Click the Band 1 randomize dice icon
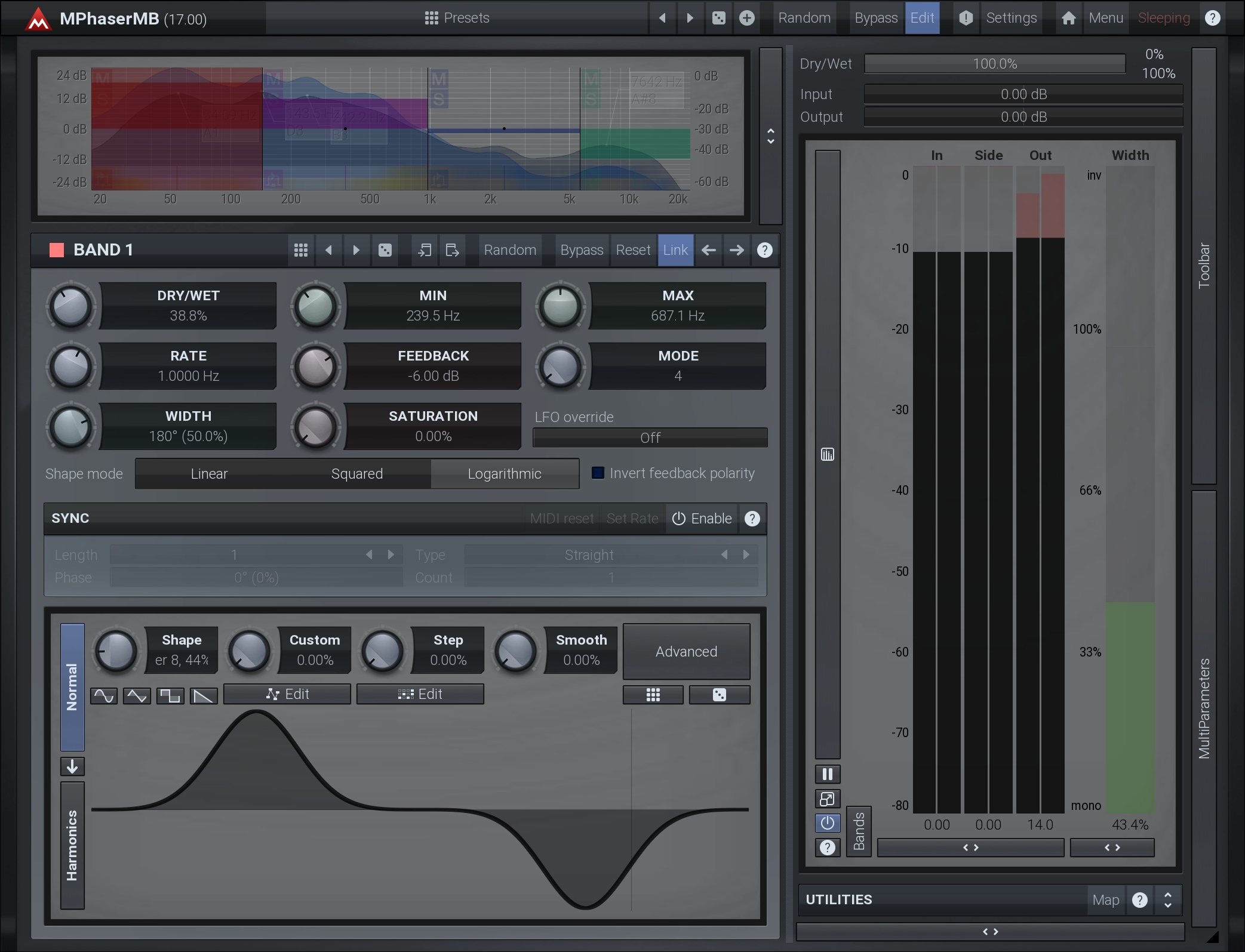The height and width of the screenshot is (952, 1245). tap(385, 250)
